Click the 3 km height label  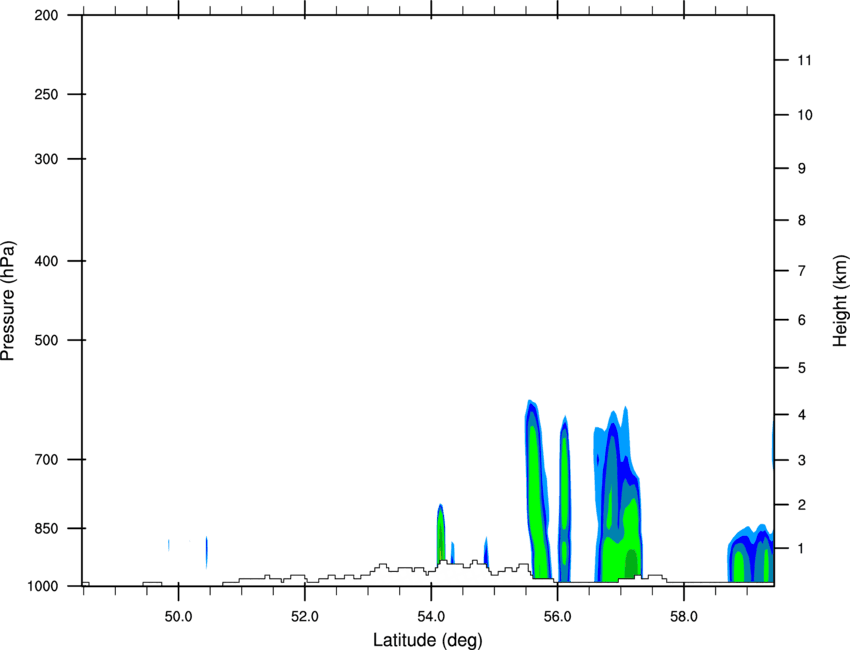pyautogui.click(x=802, y=460)
